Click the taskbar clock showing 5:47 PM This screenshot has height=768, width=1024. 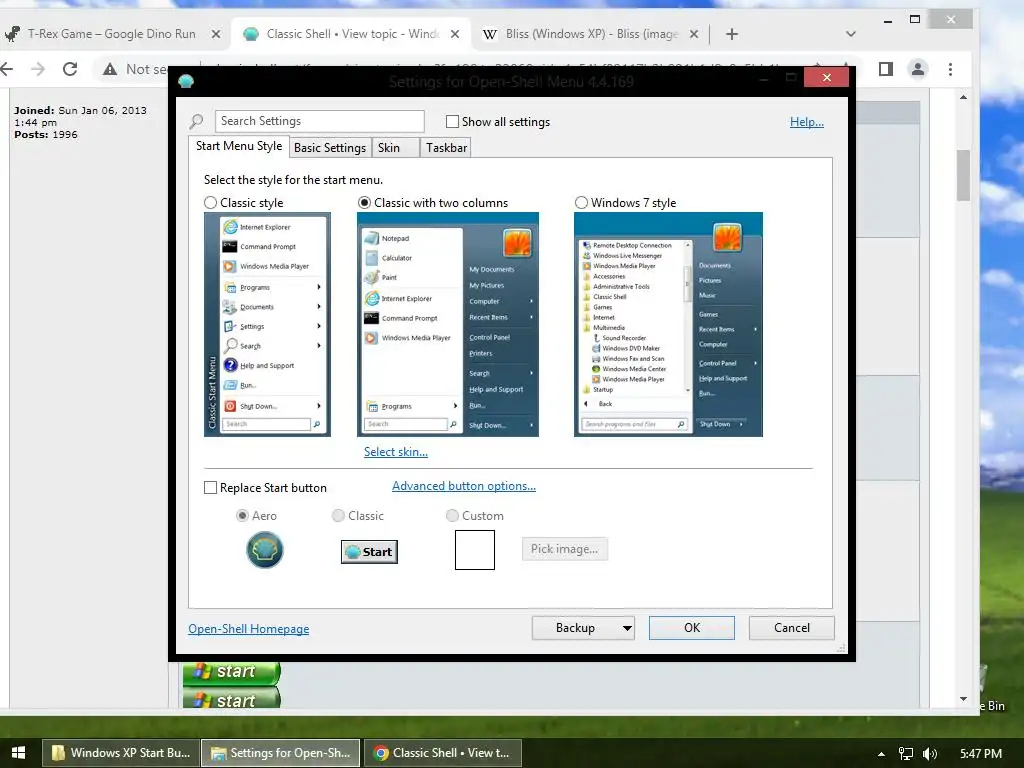click(x=981, y=754)
